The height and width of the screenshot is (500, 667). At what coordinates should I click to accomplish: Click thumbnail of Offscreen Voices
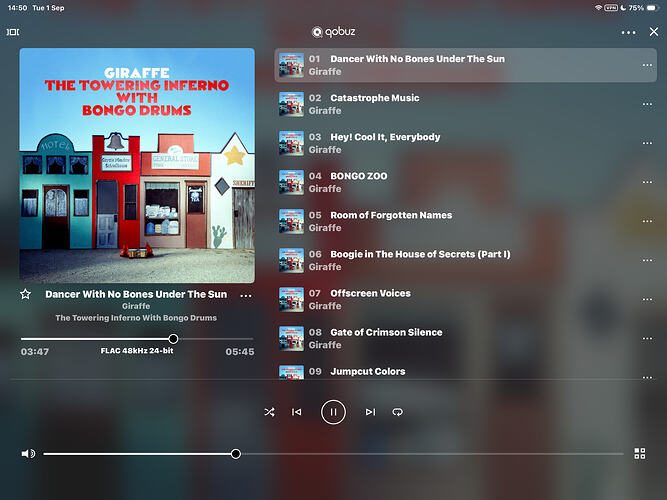tap(291, 300)
